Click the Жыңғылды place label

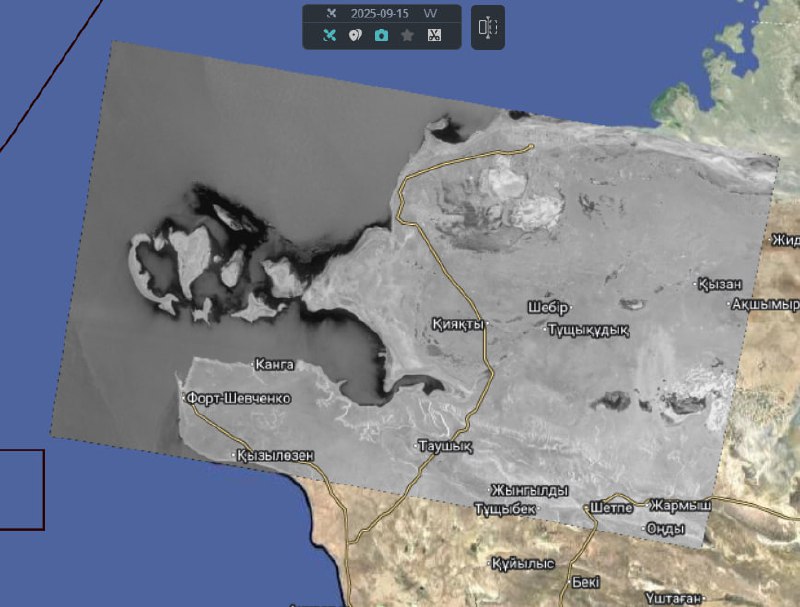click(529, 490)
